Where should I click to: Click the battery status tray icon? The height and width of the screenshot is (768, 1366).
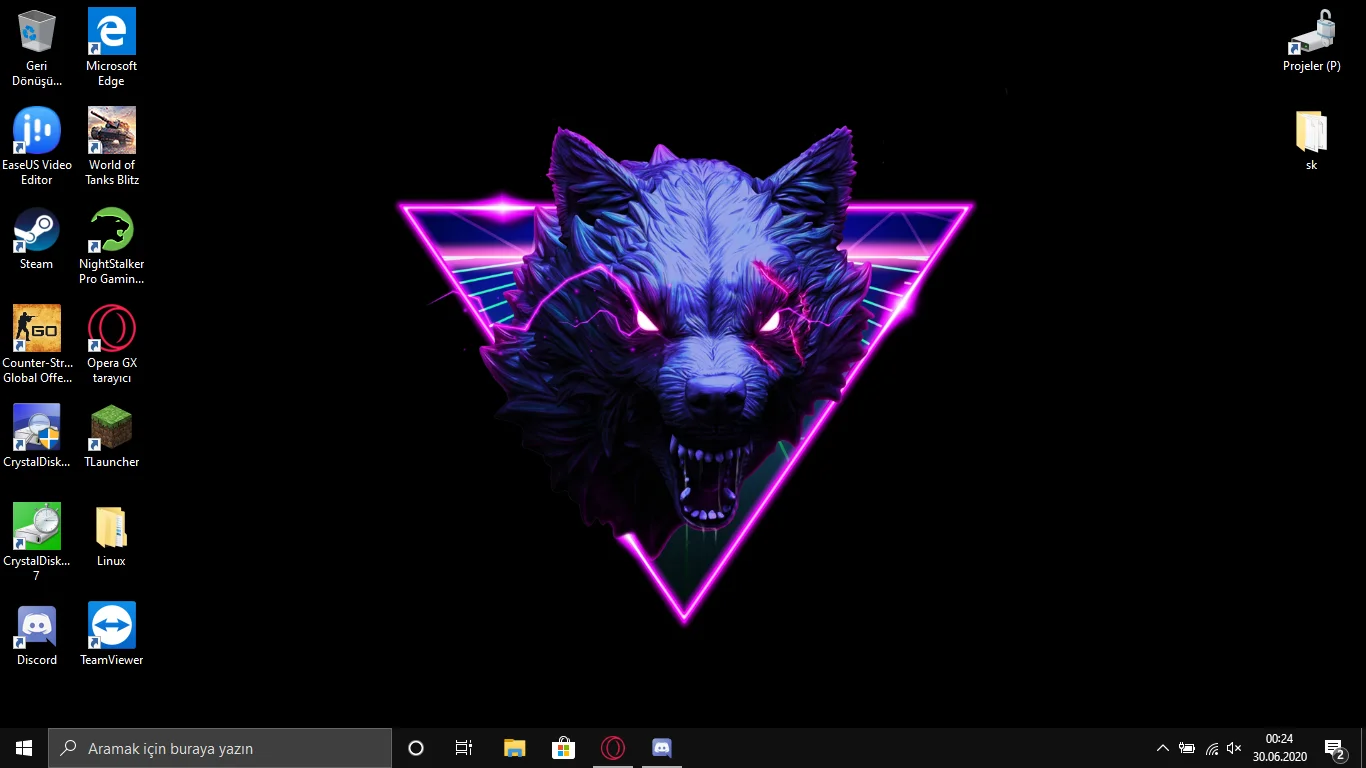1187,748
